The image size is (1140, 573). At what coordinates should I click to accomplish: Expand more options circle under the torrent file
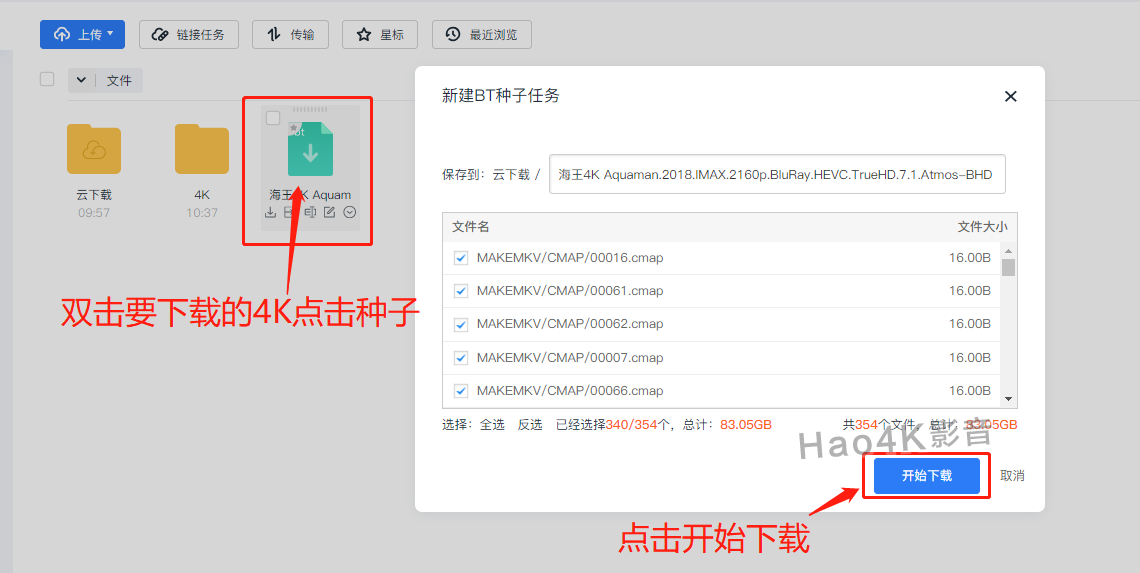click(x=350, y=212)
